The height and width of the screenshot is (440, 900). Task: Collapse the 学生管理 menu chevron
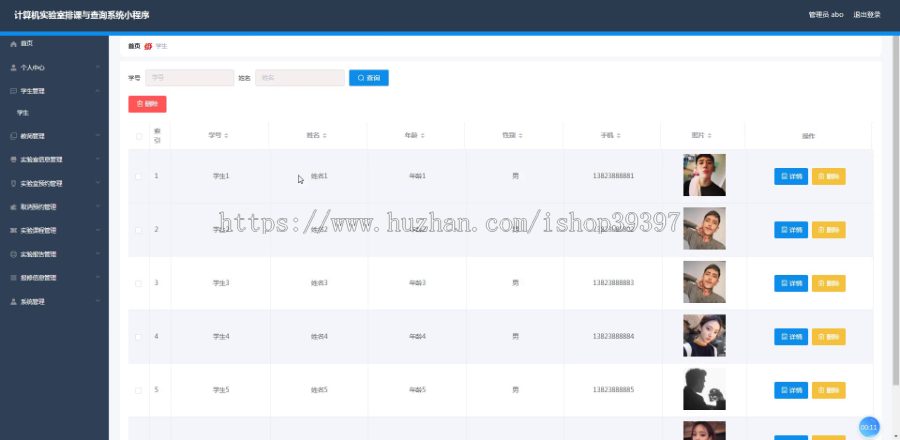98,91
